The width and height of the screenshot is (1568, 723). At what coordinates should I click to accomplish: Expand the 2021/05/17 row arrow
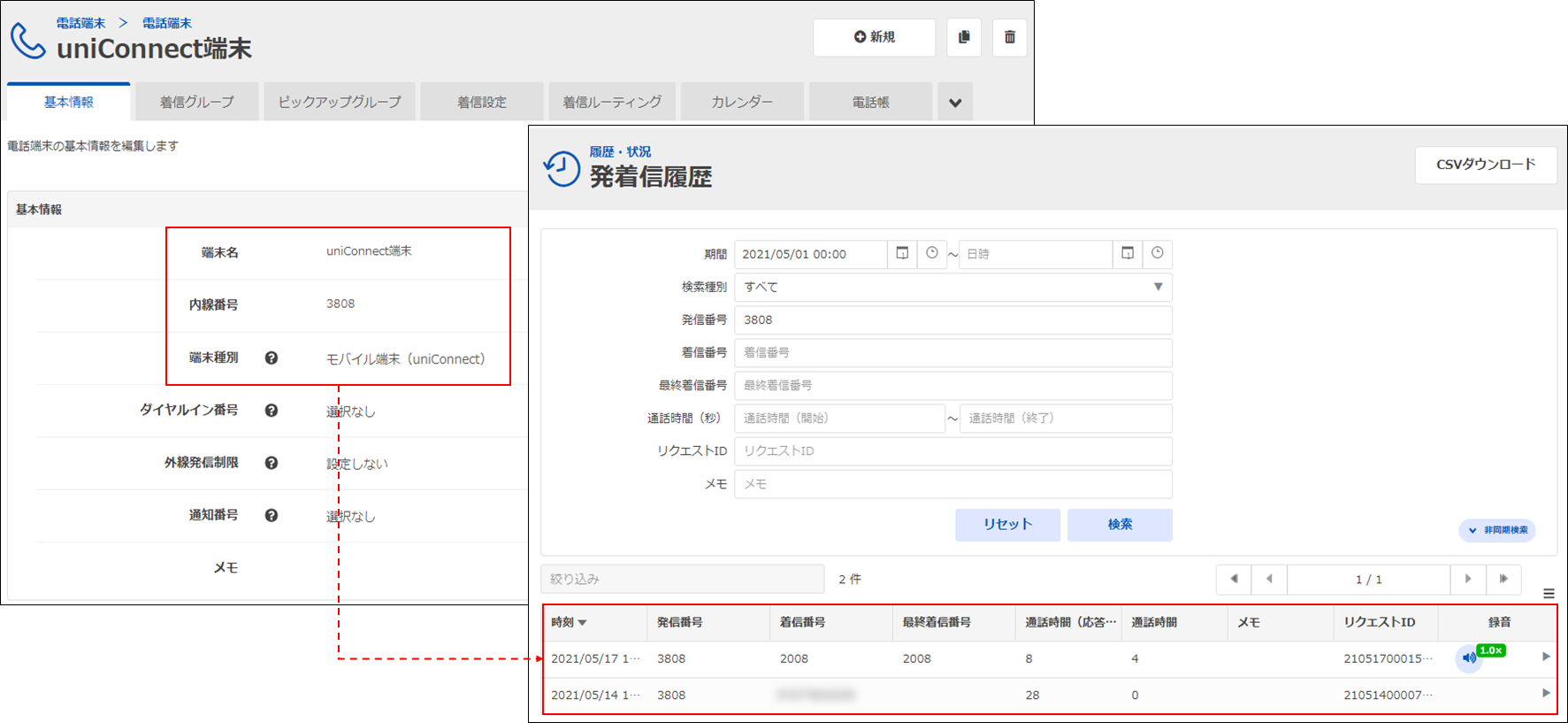1546,657
